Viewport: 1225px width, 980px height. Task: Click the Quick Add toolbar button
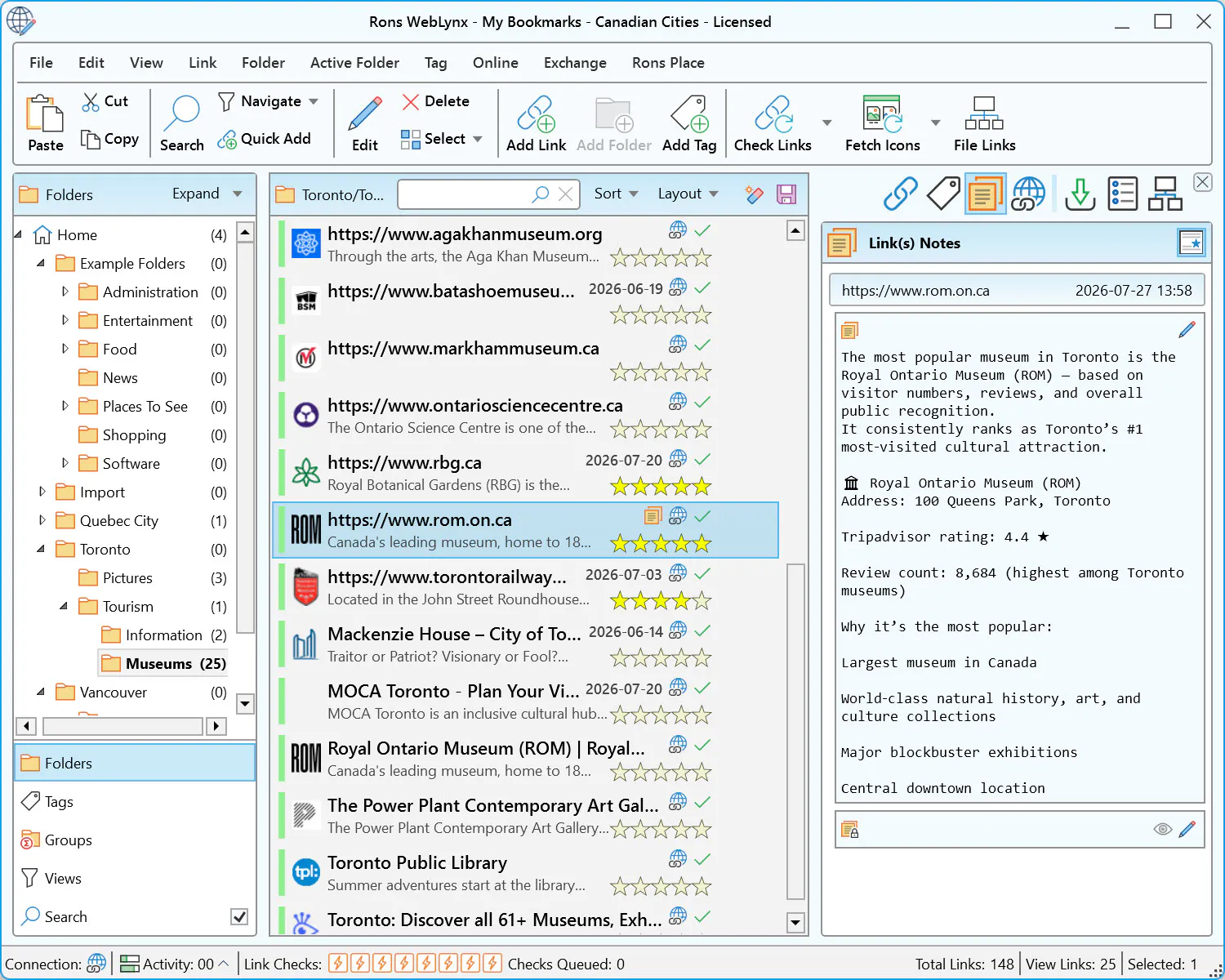pos(264,139)
